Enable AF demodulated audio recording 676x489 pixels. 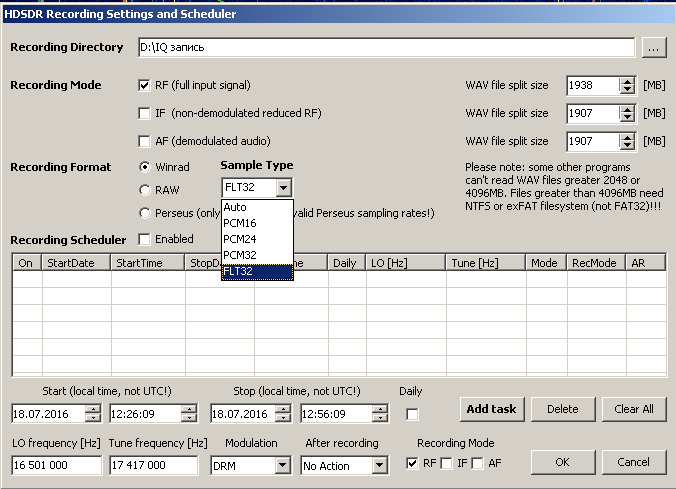(144, 141)
